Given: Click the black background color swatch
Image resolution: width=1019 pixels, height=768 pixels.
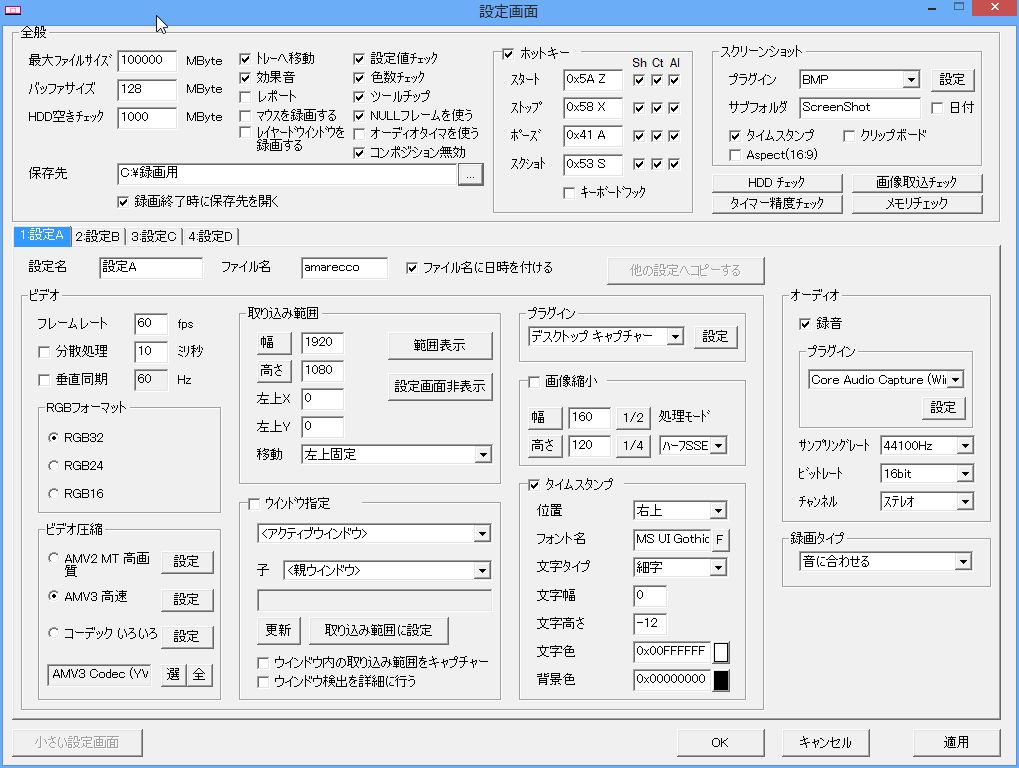Looking at the screenshot, I should click(x=720, y=680).
